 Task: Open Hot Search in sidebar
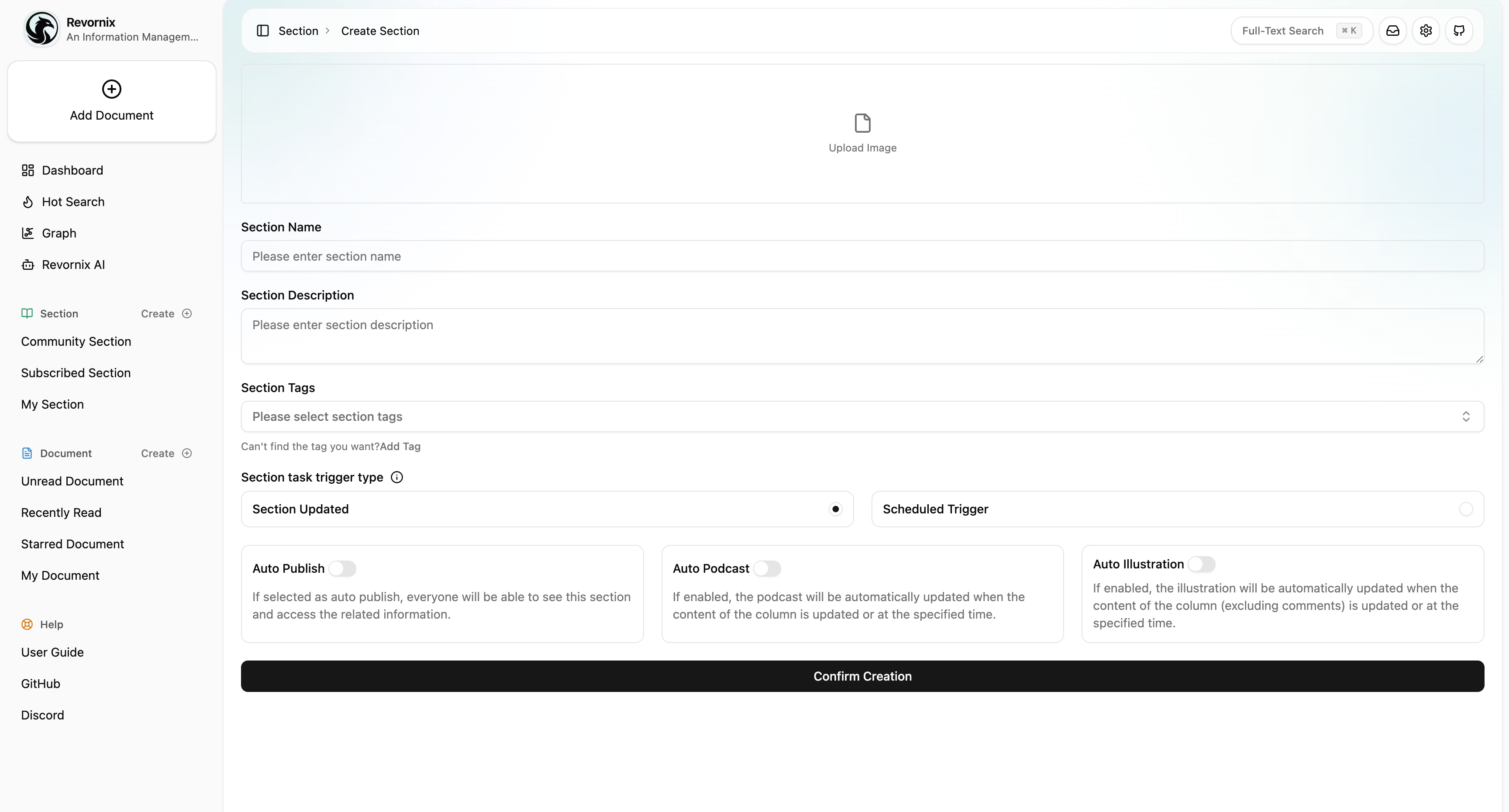[x=72, y=202]
